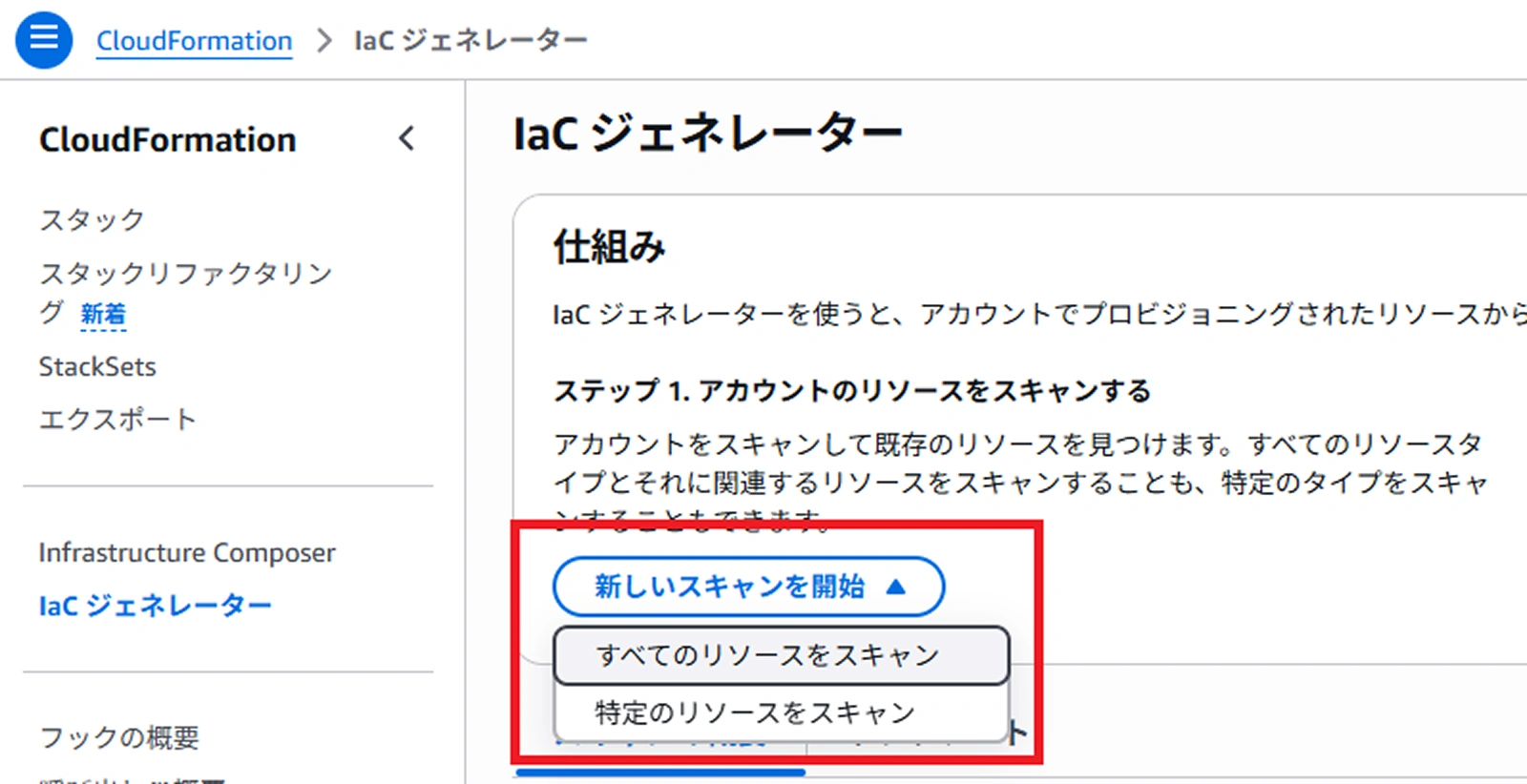Click the IaC ジェネレーター page title

pos(707,134)
